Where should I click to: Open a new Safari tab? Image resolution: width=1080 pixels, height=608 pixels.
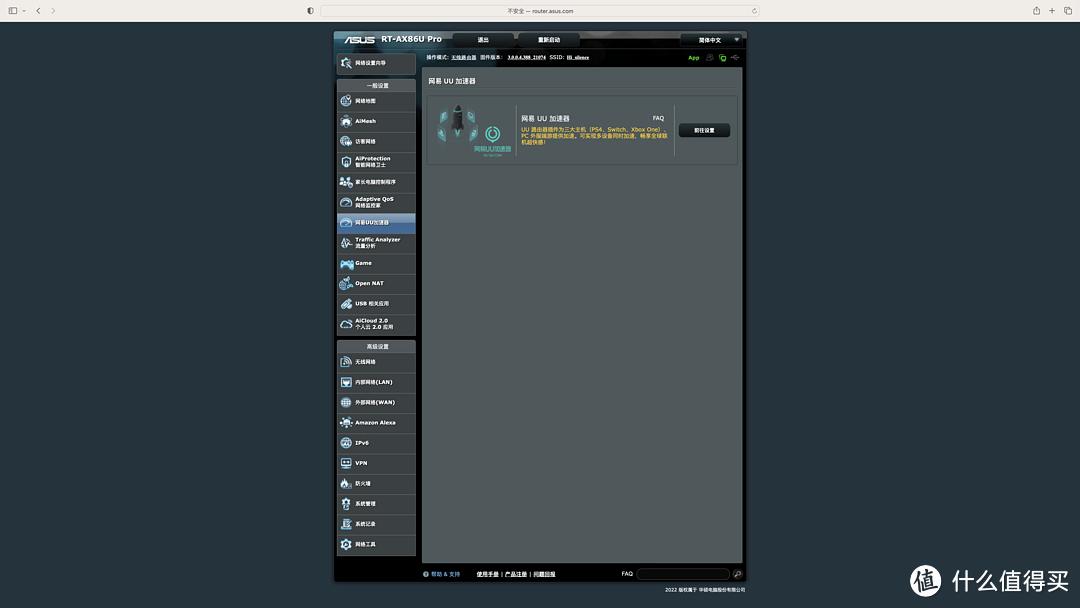click(x=1052, y=11)
